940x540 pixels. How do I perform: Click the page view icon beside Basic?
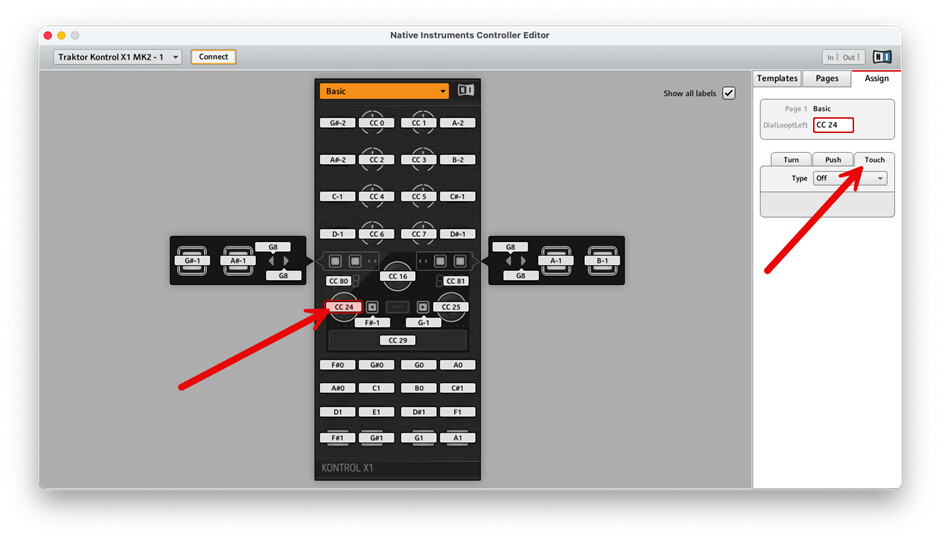(465, 91)
